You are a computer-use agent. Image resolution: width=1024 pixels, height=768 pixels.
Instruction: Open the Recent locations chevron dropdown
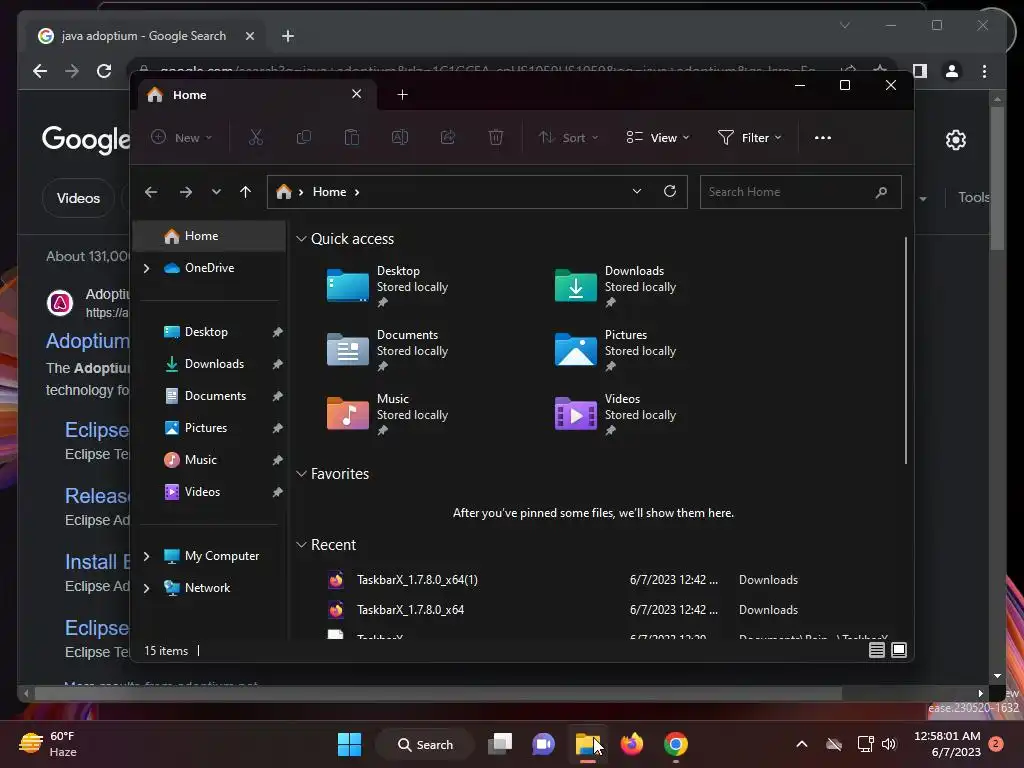[x=216, y=192]
